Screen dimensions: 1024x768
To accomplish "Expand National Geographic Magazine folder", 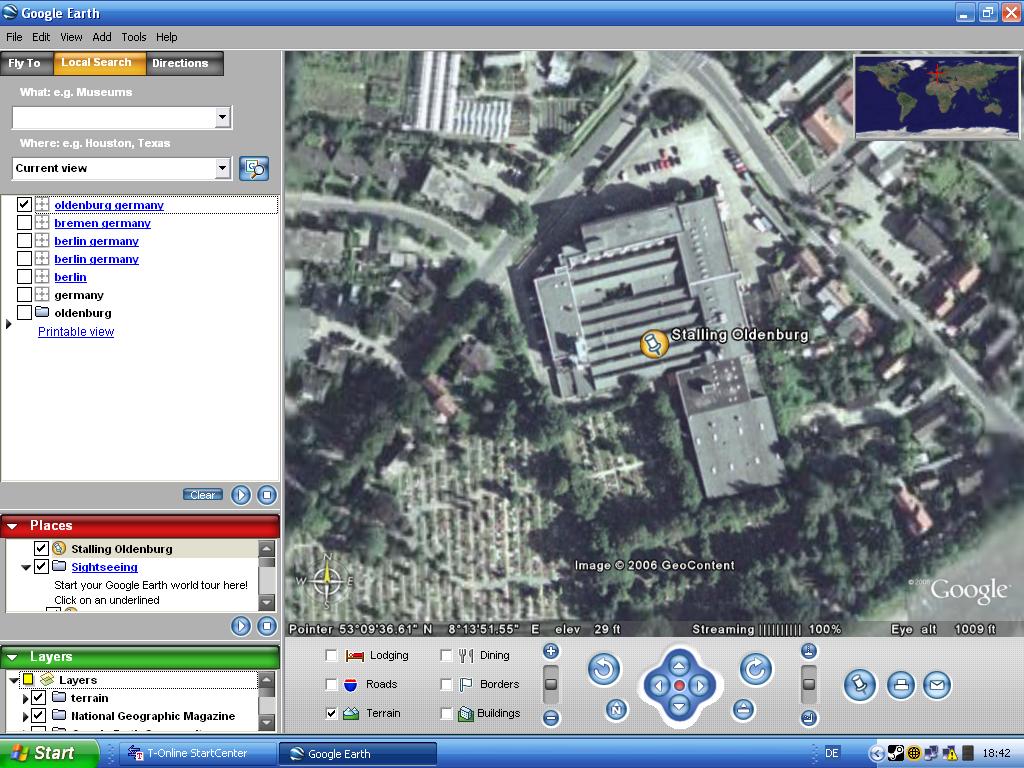I will (25, 716).
